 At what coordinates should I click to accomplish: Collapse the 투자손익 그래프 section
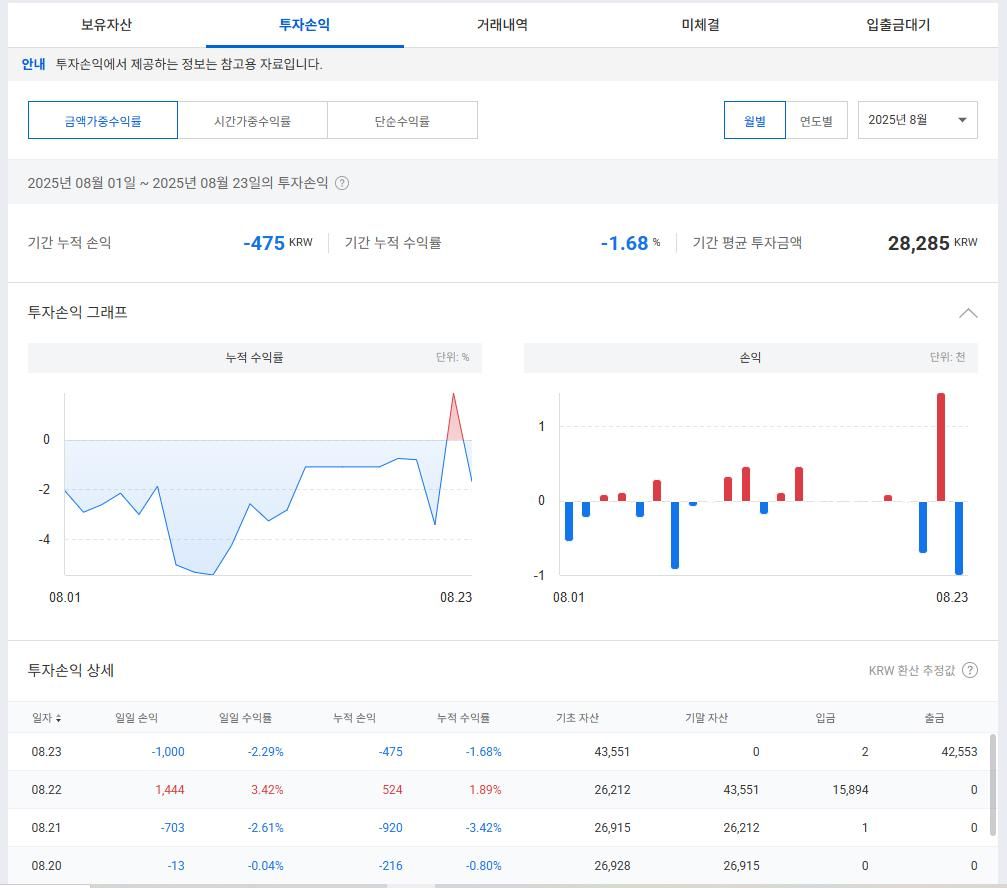click(x=967, y=313)
